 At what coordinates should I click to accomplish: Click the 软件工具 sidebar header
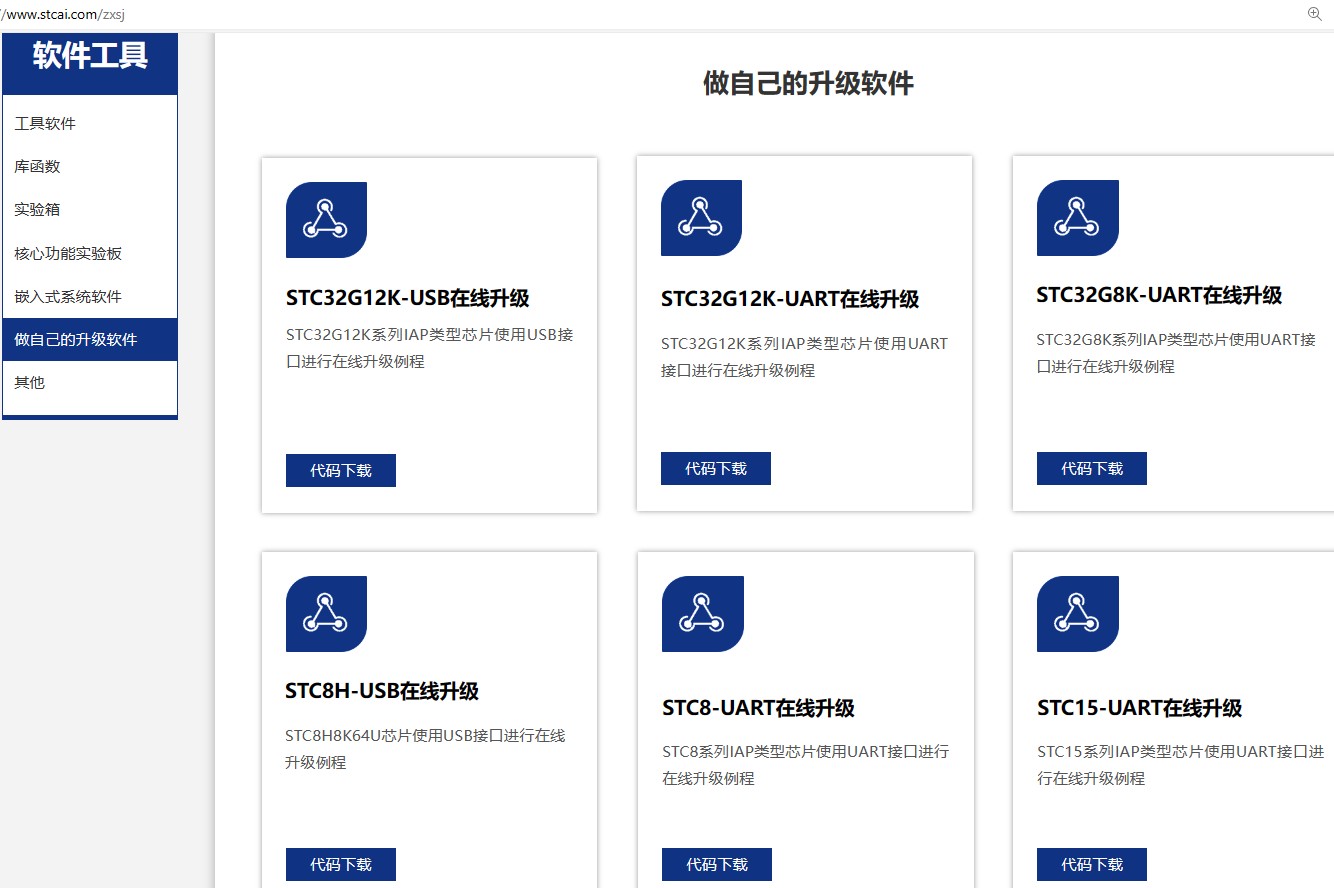pyautogui.click(x=90, y=56)
